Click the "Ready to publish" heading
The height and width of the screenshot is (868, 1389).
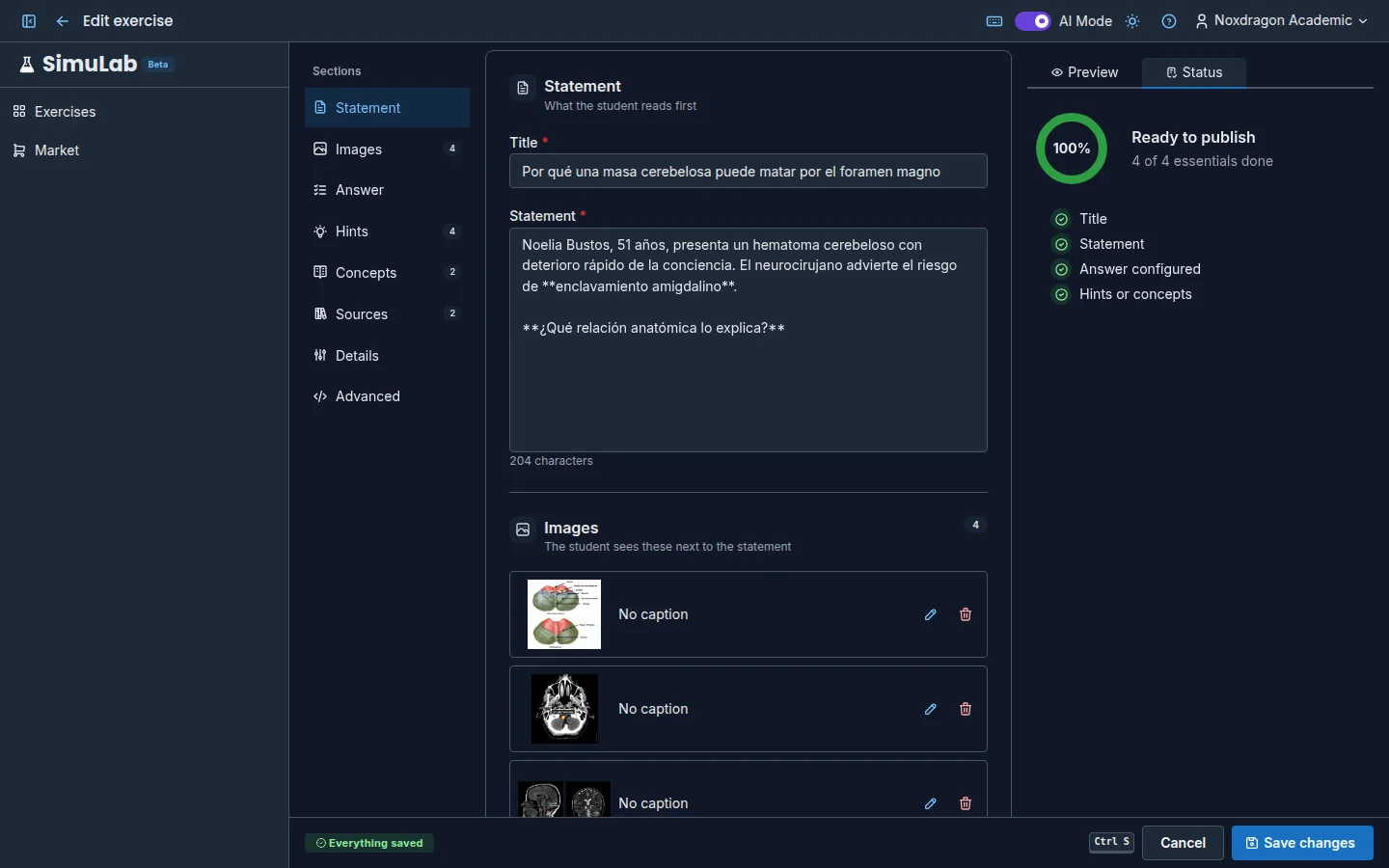click(x=1193, y=137)
